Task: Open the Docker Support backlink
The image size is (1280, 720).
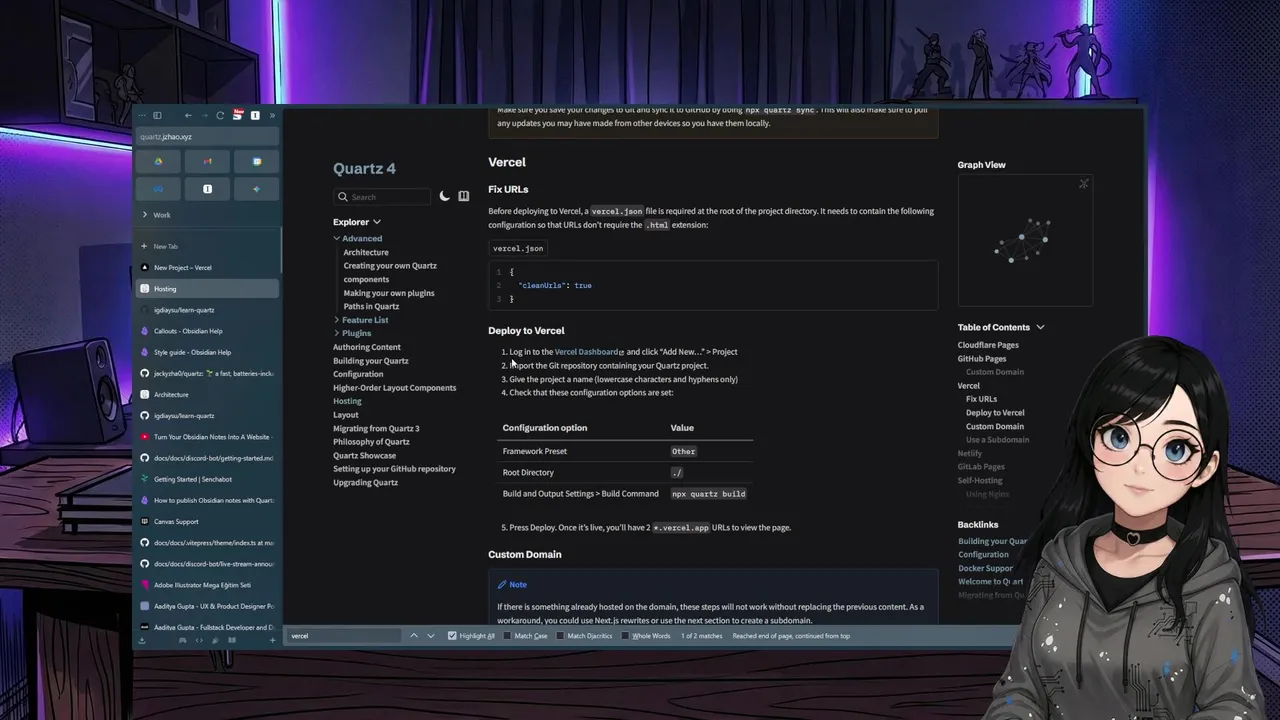Action: tap(986, 568)
